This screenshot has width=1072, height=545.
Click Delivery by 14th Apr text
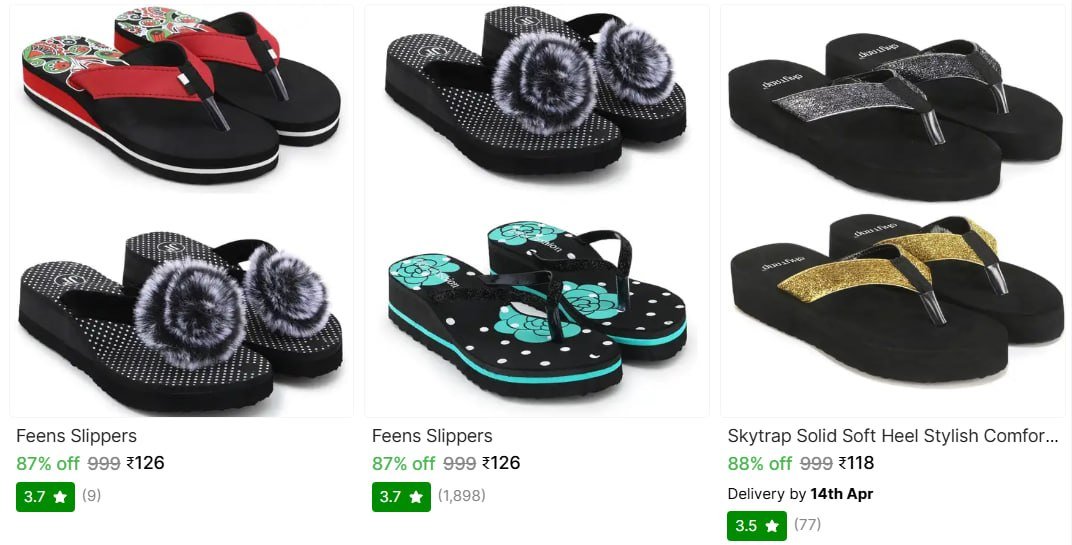[800, 494]
